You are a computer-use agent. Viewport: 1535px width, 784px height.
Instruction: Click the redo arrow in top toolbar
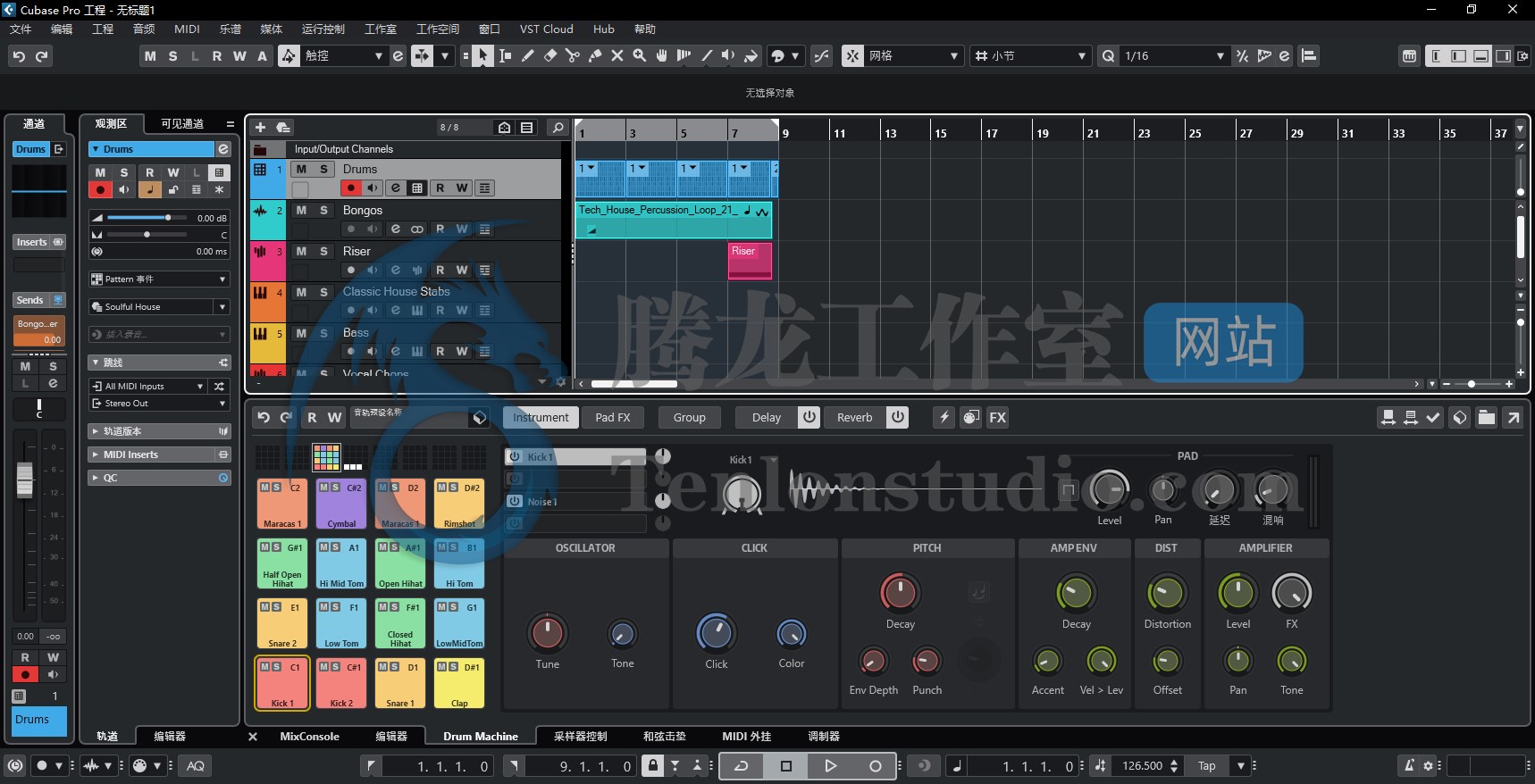(41, 56)
